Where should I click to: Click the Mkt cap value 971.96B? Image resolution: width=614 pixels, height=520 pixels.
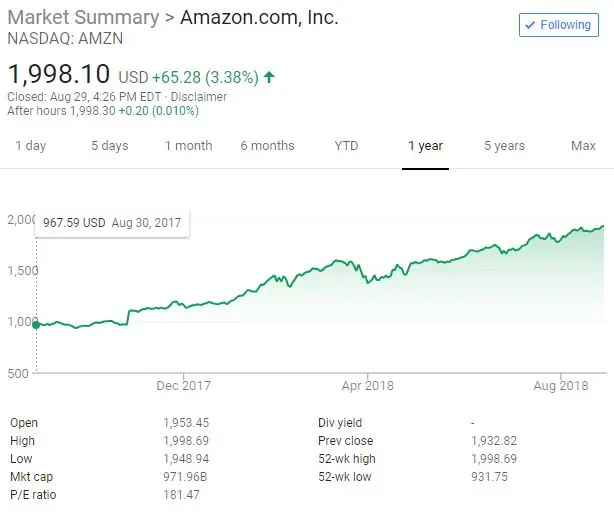point(185,477)
